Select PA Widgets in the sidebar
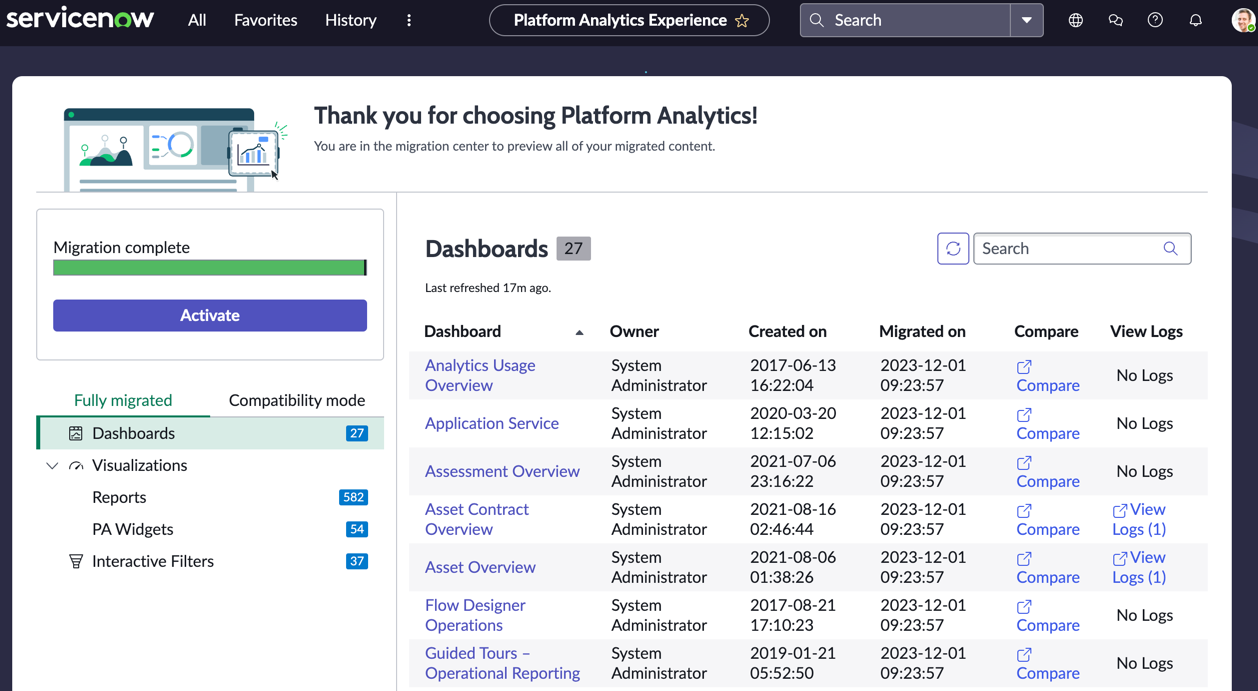 pyautogui.click(x=133, y=529)
